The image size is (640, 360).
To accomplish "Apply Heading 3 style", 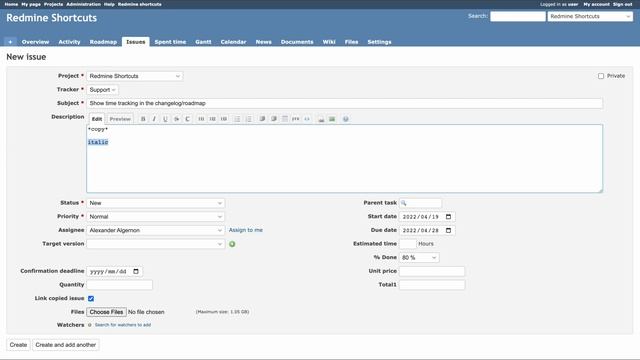I will click(224, 119).
